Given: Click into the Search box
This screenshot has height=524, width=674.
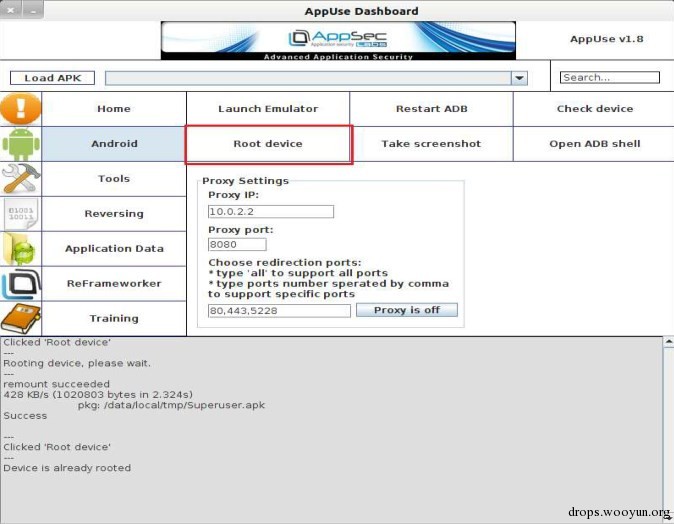Looking at the screenshot, I should point(610,77).
